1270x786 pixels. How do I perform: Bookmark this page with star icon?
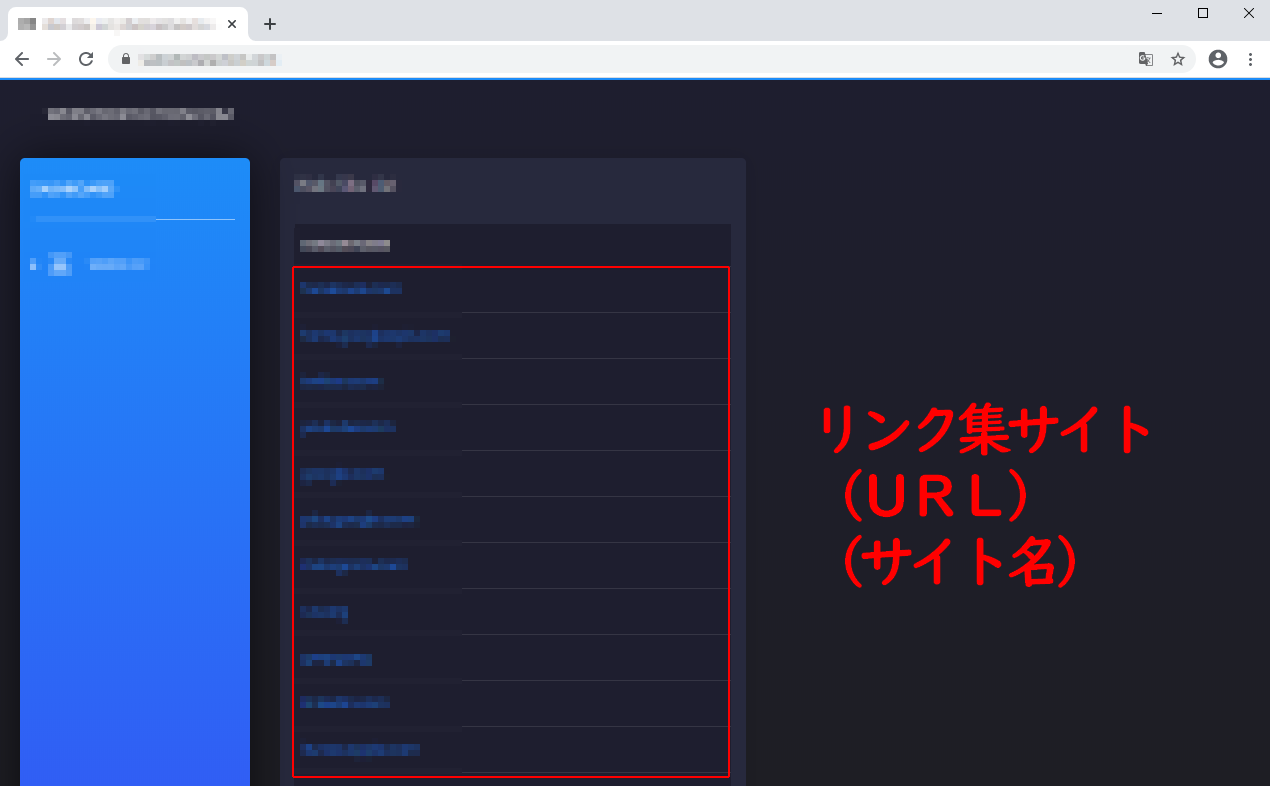click(x=1178, y=59)
